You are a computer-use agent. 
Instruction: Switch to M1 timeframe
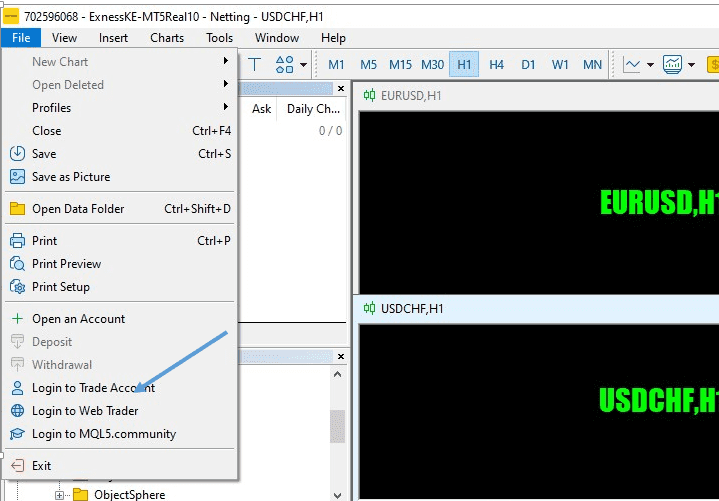pyautogui.click(x=336, y=65)
